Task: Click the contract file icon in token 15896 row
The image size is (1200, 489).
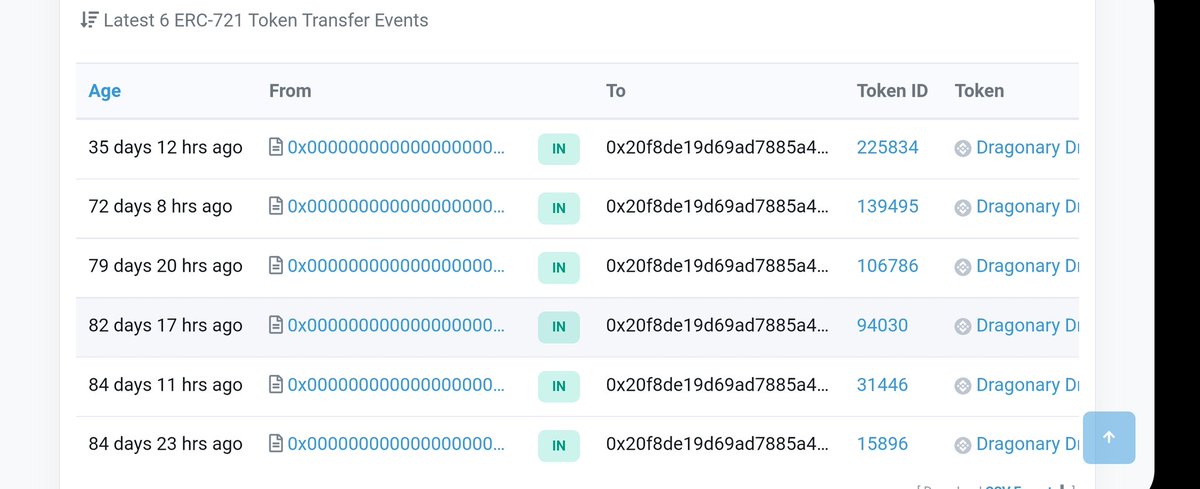Action: [276, 444]
